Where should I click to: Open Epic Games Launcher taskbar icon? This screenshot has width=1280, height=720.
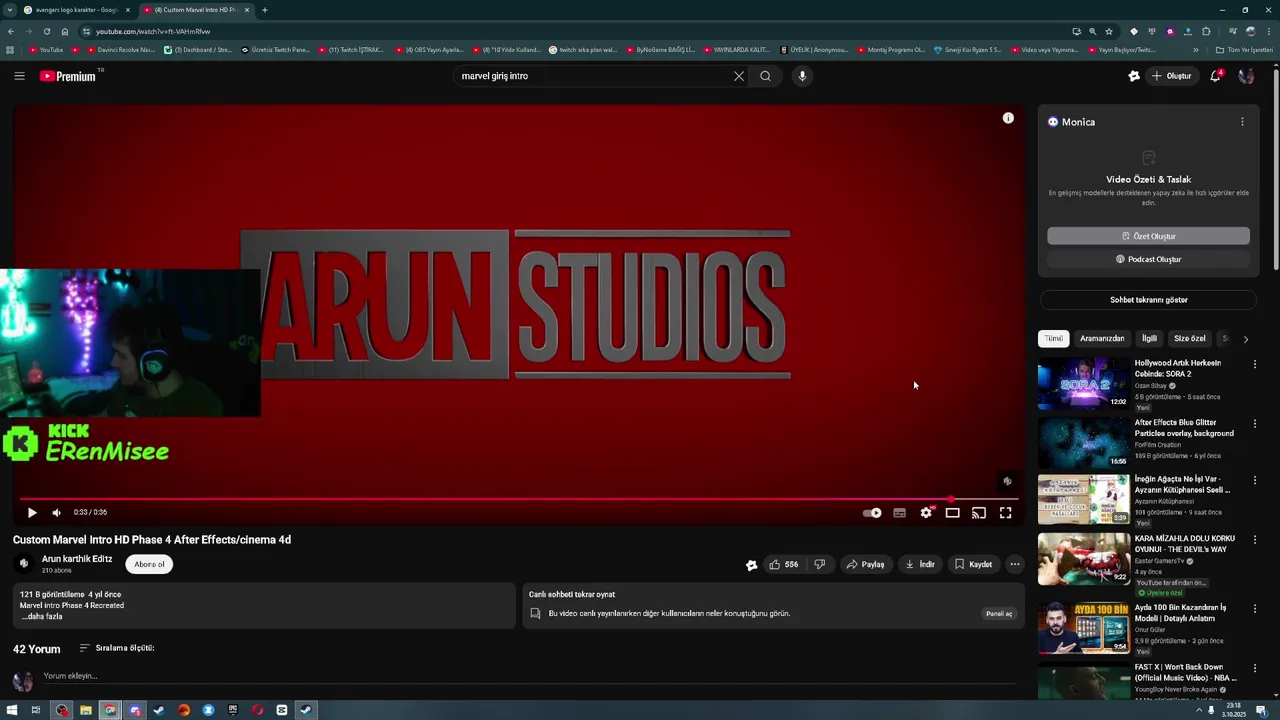pos(233,710)
